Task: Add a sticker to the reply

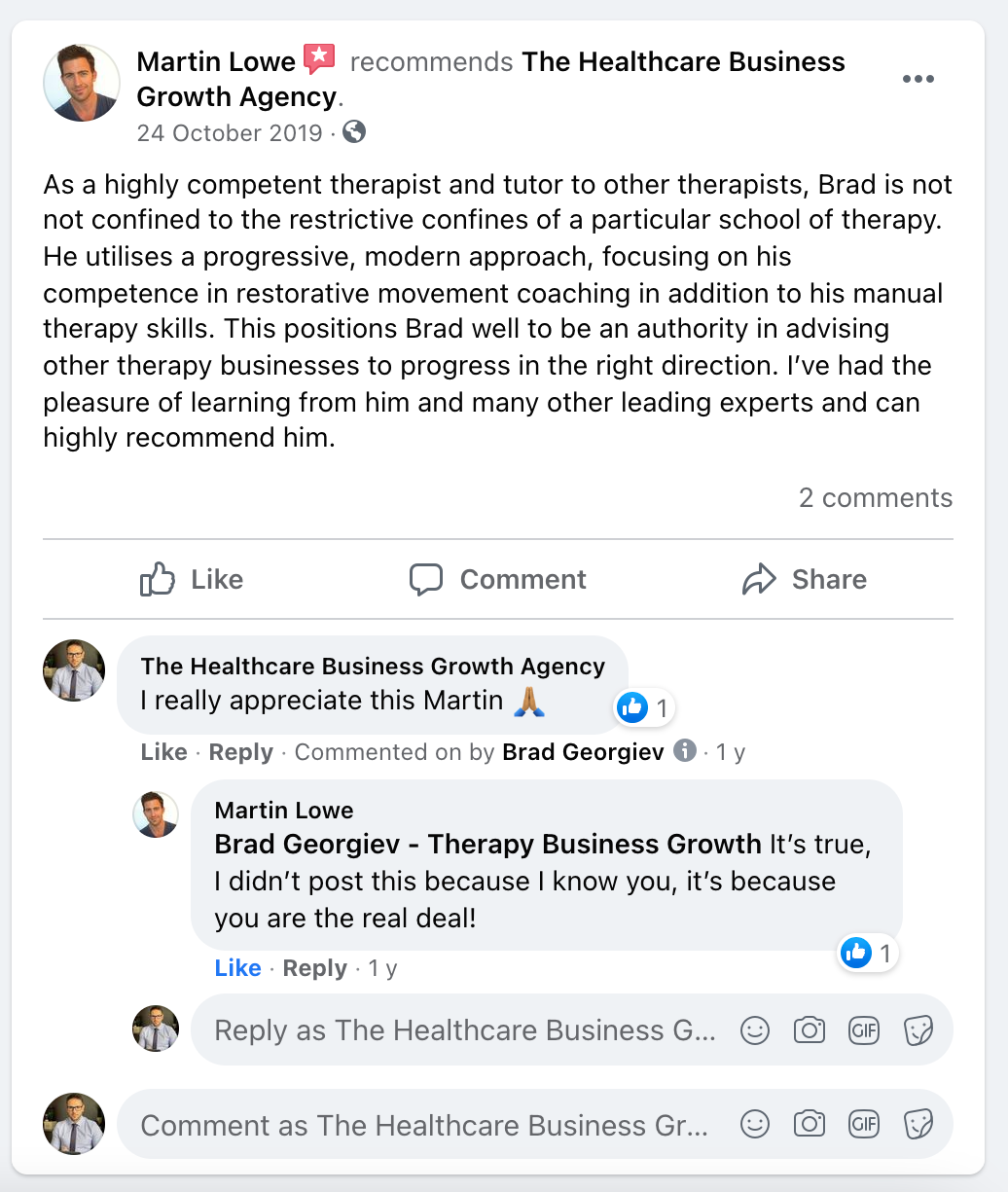Action: click(918, 1030)
